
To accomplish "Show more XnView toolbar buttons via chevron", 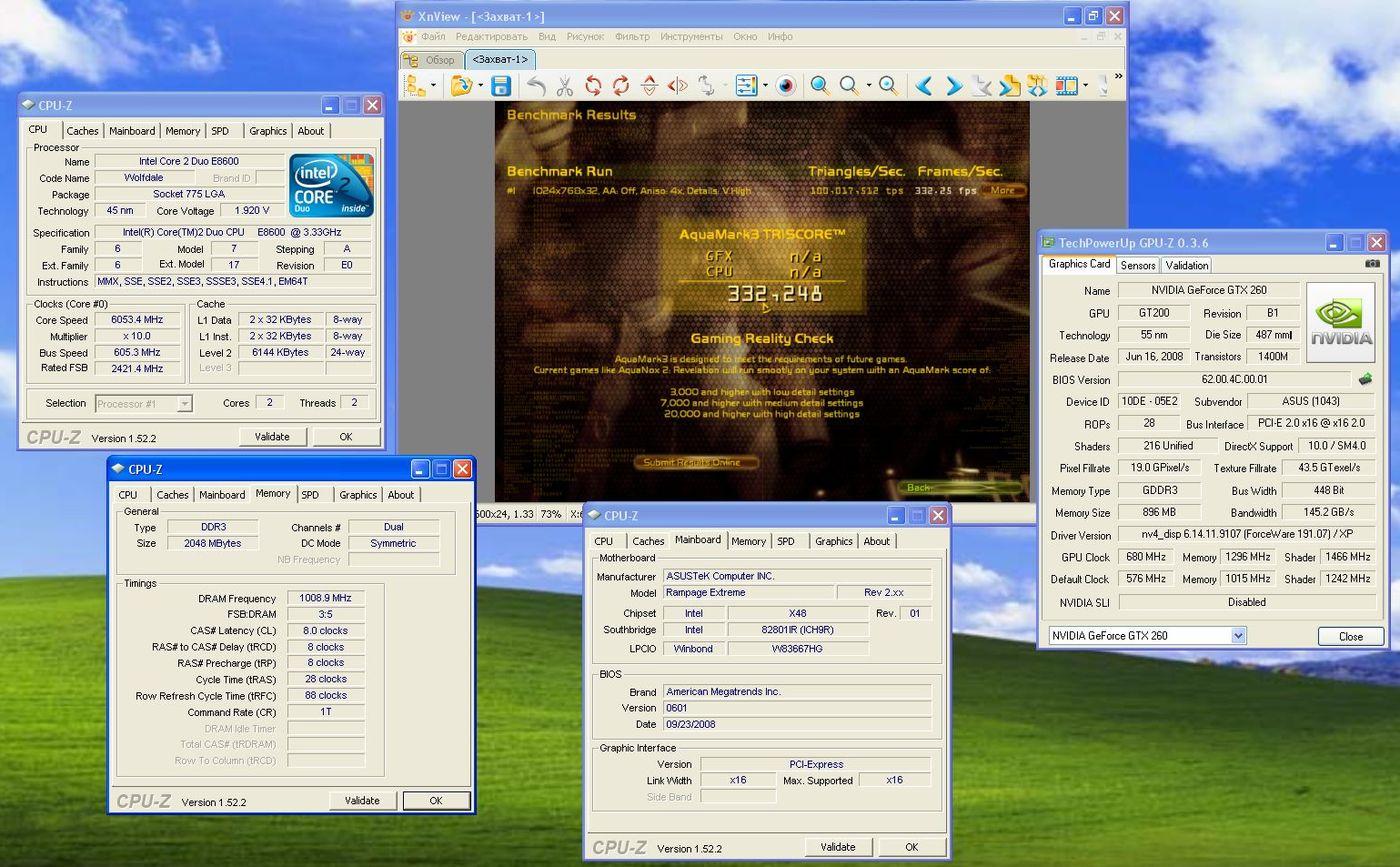I will tap(1118, 77).
